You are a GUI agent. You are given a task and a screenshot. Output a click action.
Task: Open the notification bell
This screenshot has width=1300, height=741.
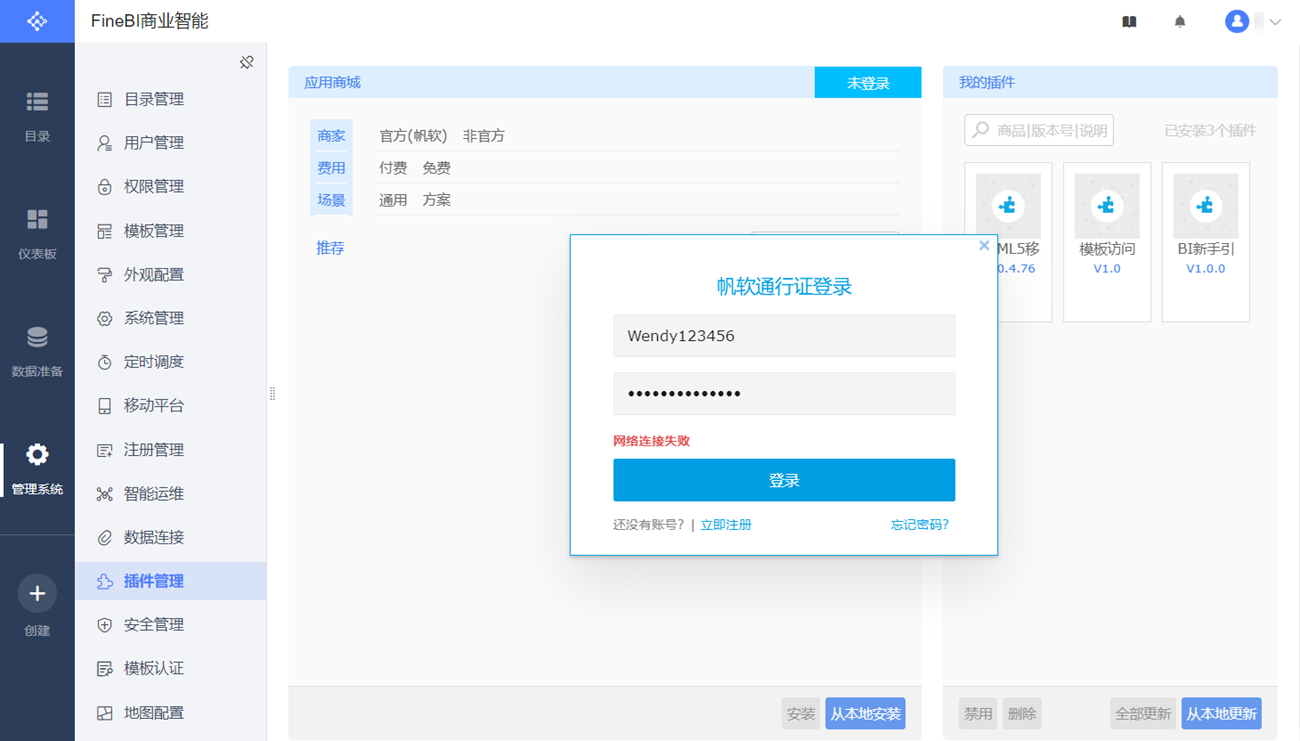coord(1180,21)
